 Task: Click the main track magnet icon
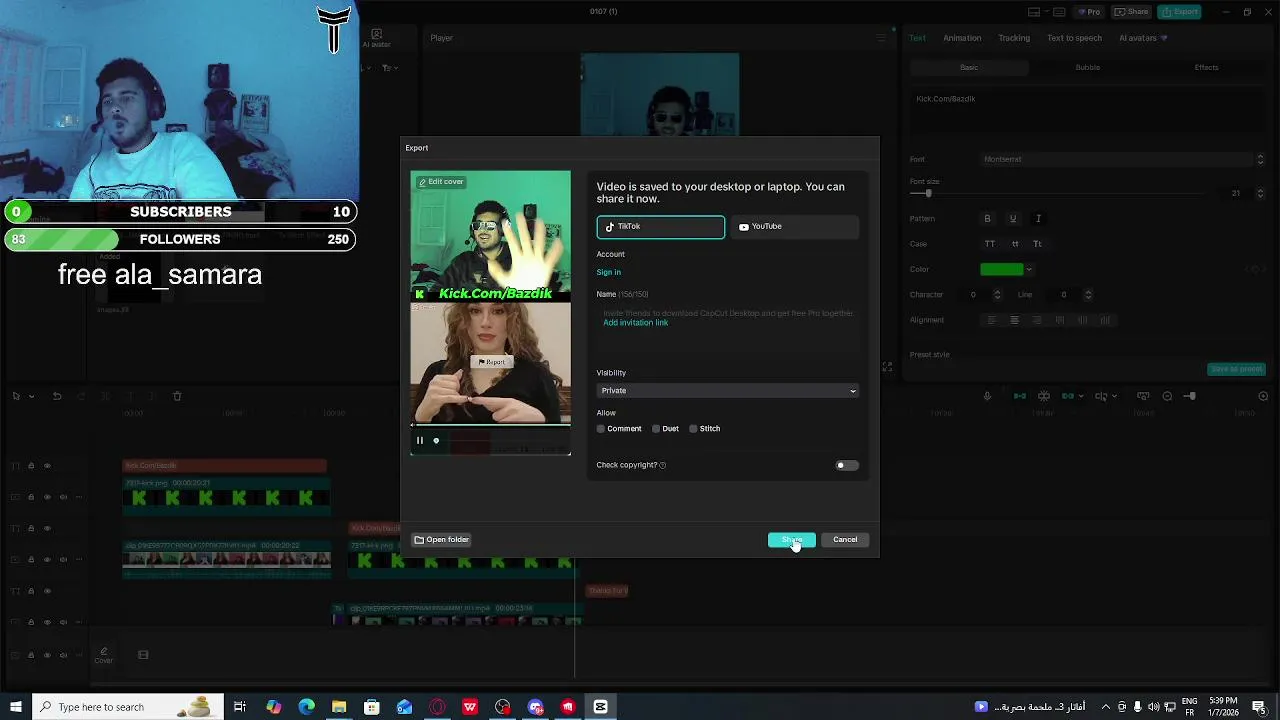point(1020,396)
